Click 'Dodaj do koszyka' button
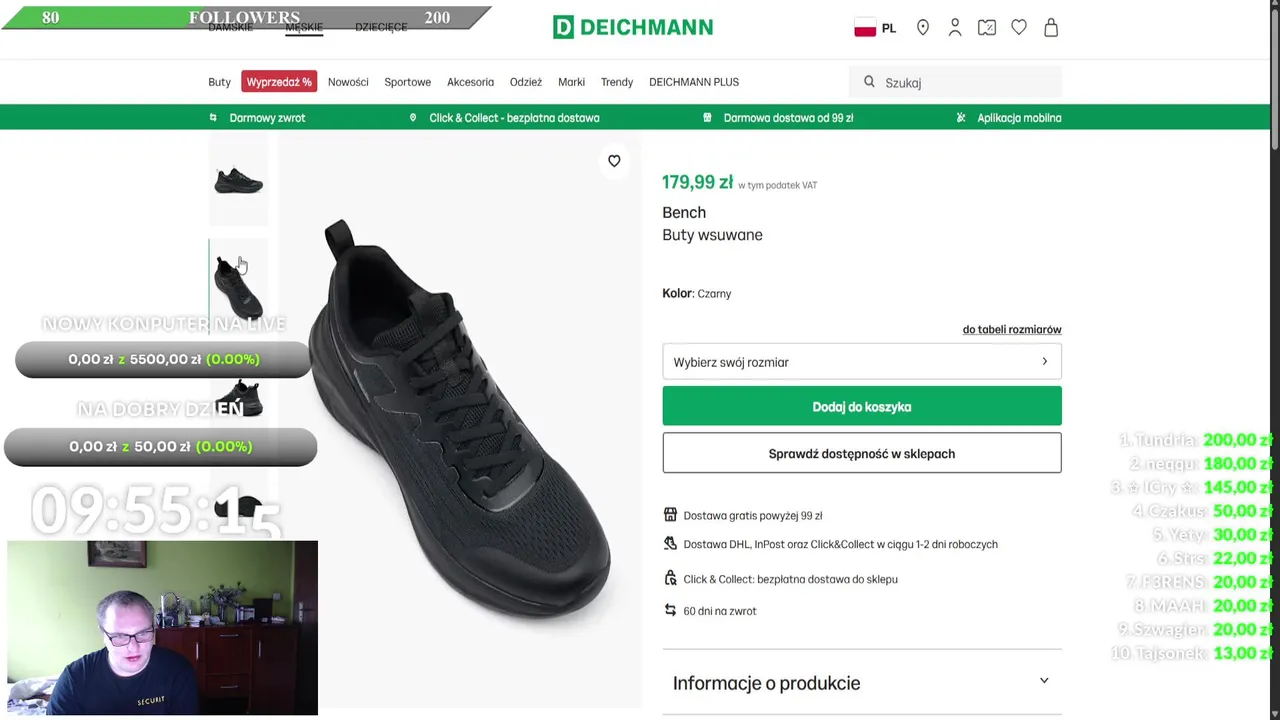 (861, 407)
